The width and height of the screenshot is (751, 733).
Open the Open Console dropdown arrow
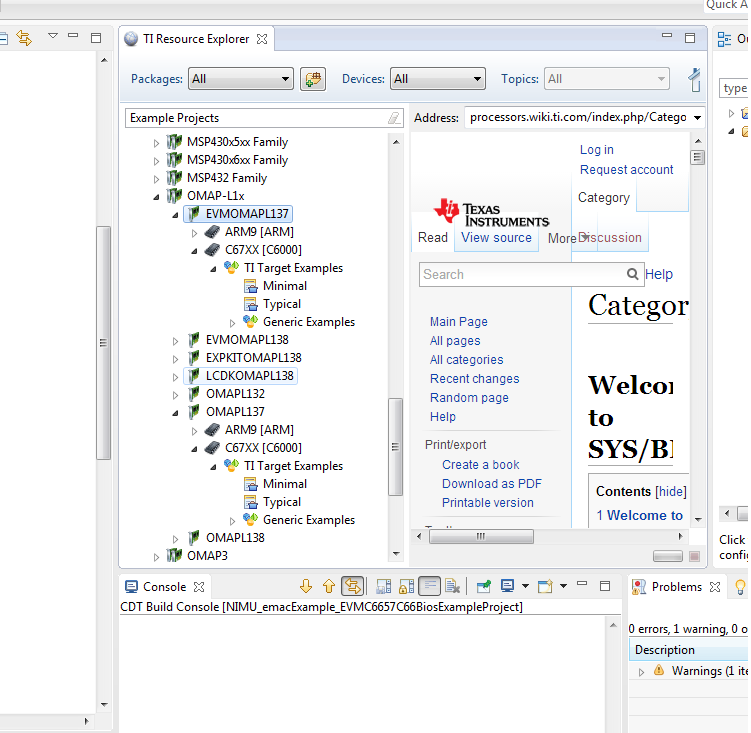(x=563, y=586)
